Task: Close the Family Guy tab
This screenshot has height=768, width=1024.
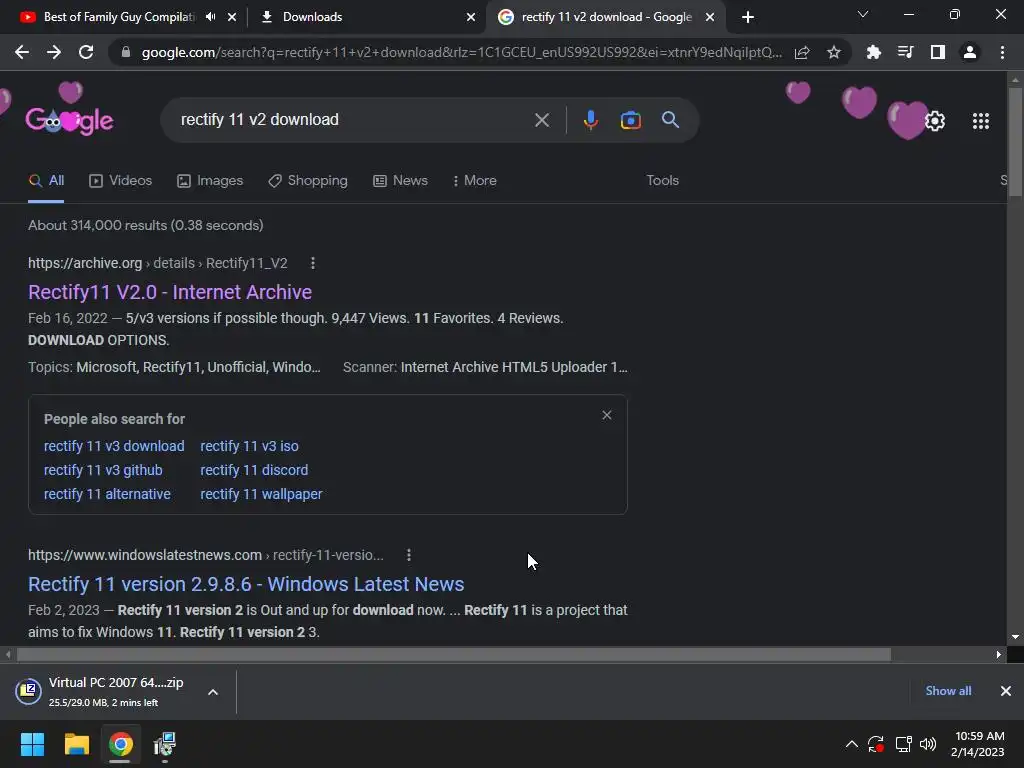Action: [232, 17]
